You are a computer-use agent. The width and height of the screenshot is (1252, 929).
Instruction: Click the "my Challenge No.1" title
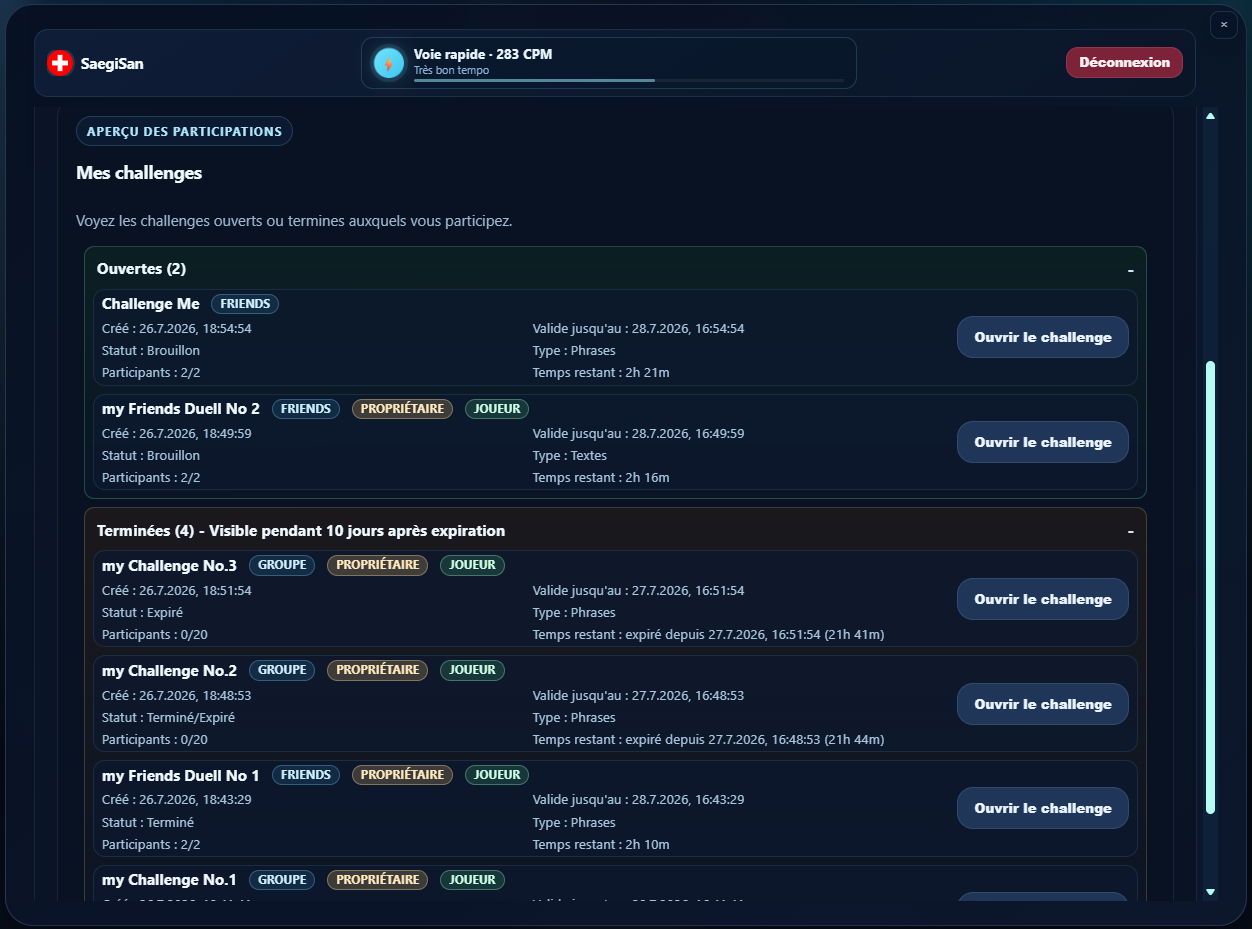(169, 880)
